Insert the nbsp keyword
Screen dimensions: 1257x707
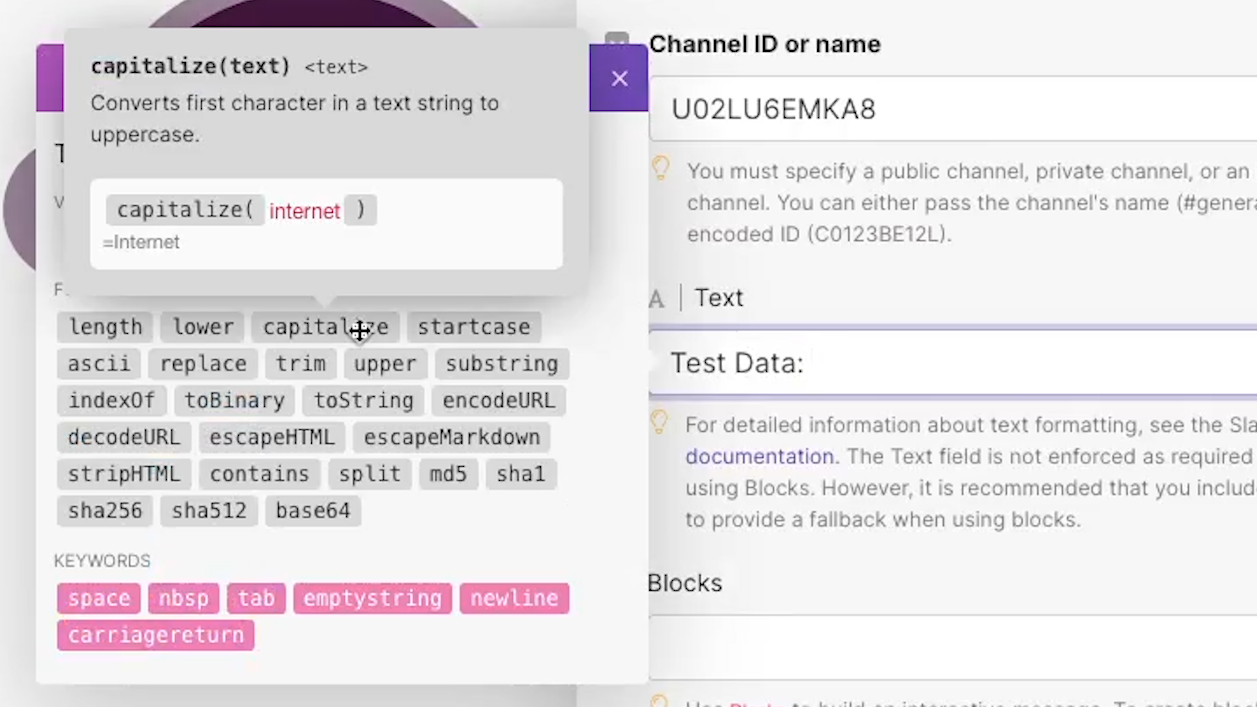pos(183,598)
